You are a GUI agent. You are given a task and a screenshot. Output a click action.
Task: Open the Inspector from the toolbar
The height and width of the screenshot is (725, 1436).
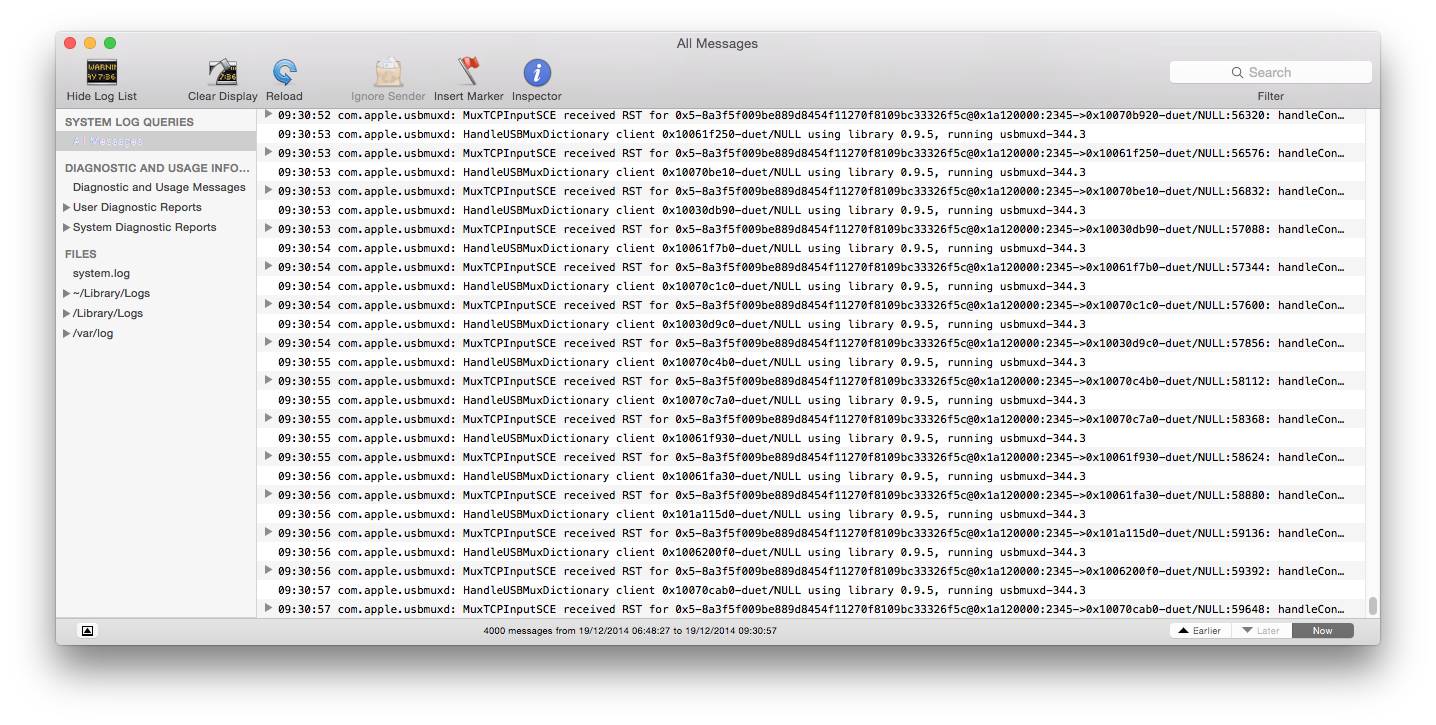click(537, 72)
